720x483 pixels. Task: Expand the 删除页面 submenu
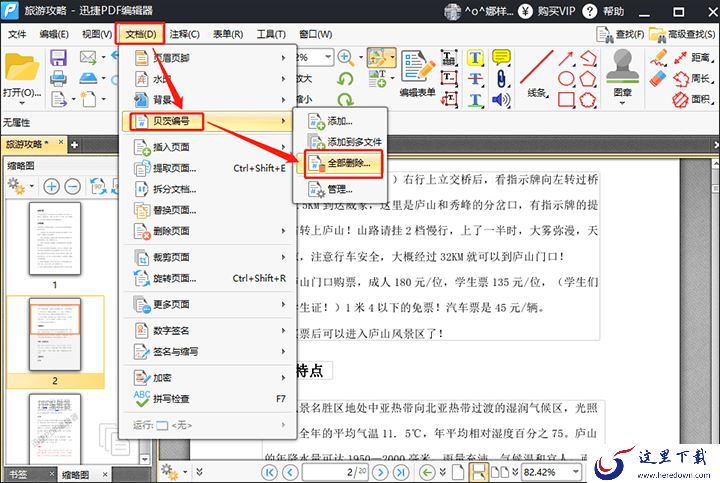pyautogui.click(x=209, y=231)
